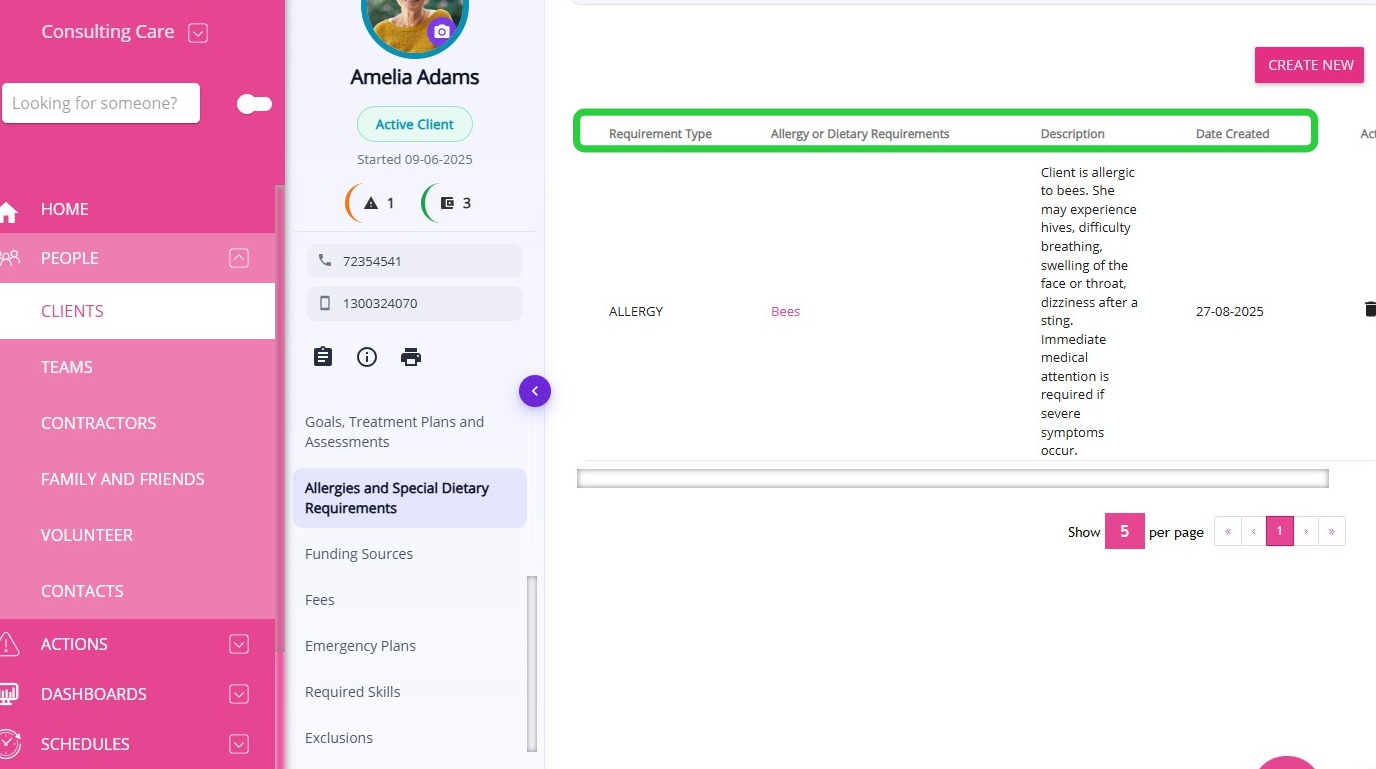Screen dimensions: 1376x769
Task: Go to the next page of results
Action: [1306, 531]
